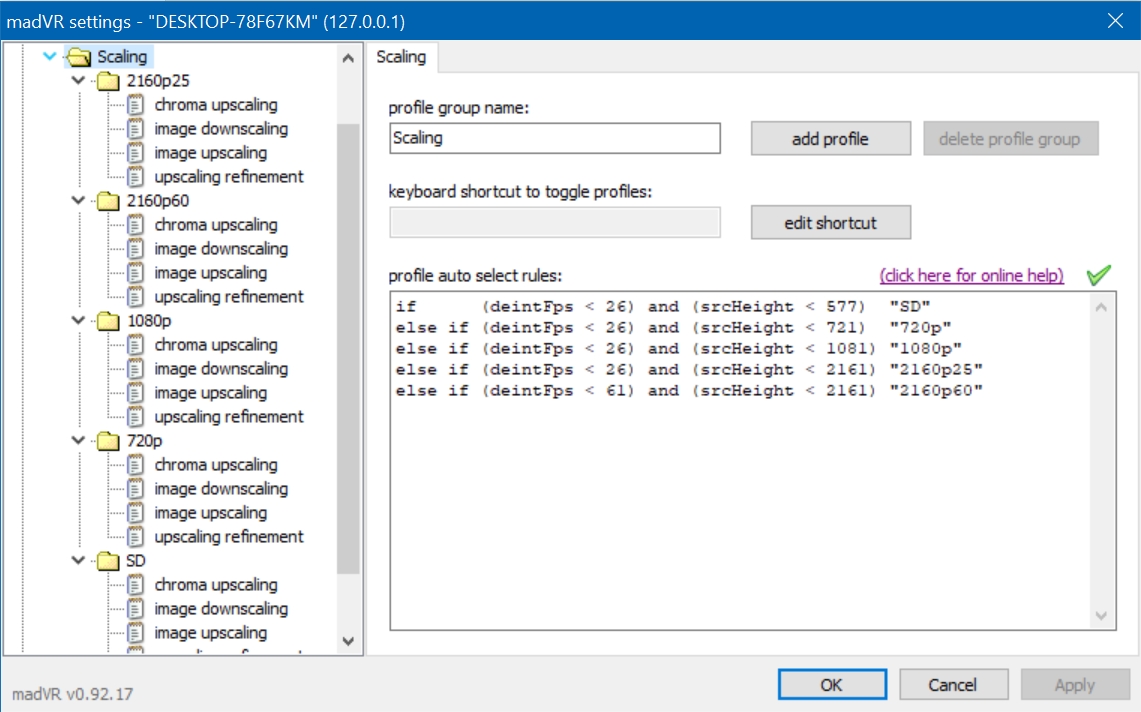Click the rules box scrollbar down arrow
The width and height of the screenshot is (1141, 712).
point(1101,616)
